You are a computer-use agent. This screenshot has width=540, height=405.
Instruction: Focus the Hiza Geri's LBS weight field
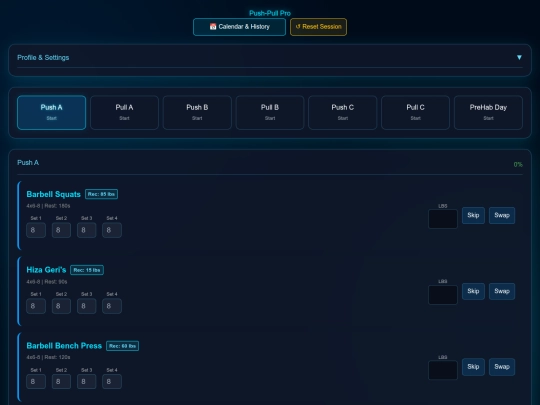click(x=443, y=295)
